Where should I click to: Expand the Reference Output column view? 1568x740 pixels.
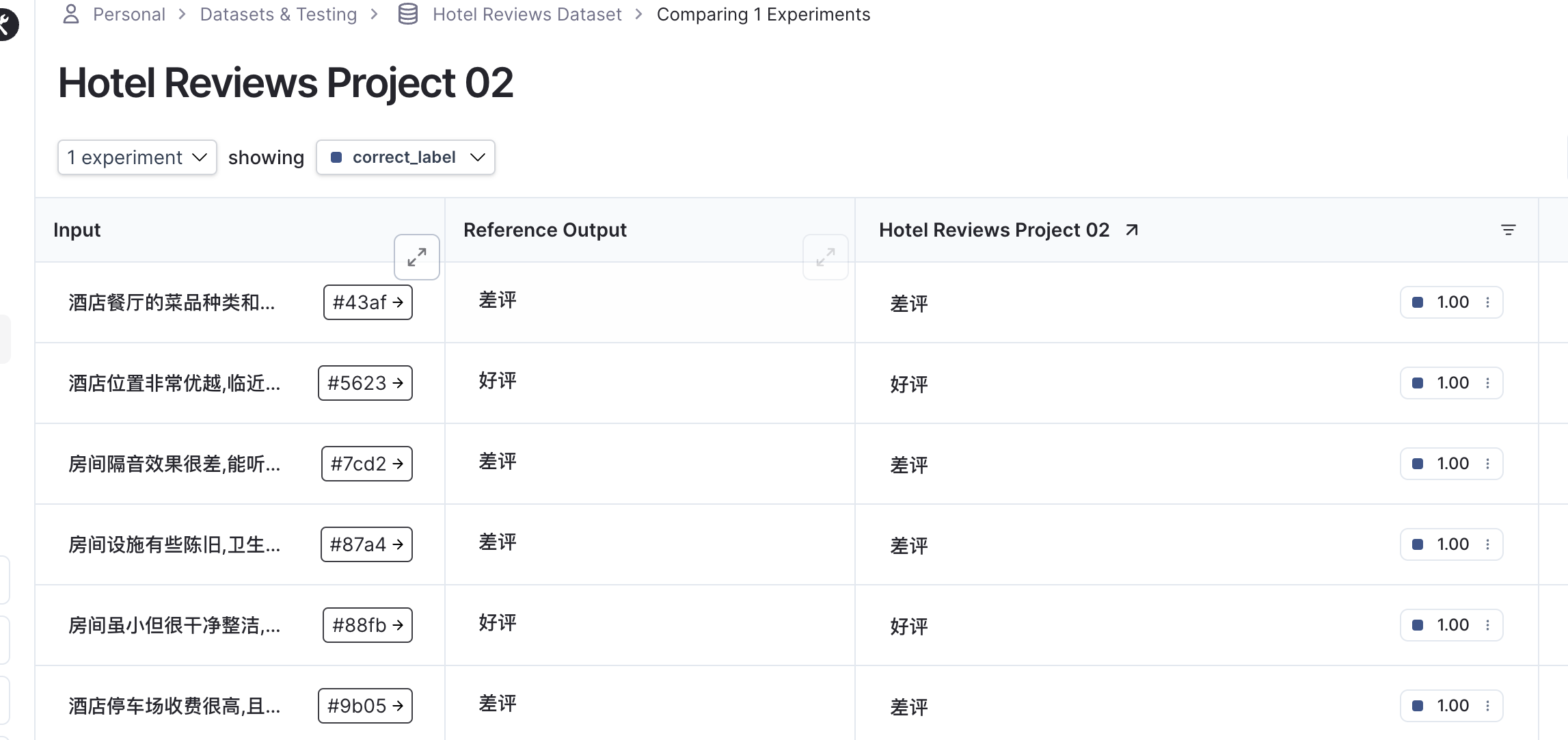tap(826, 257)
